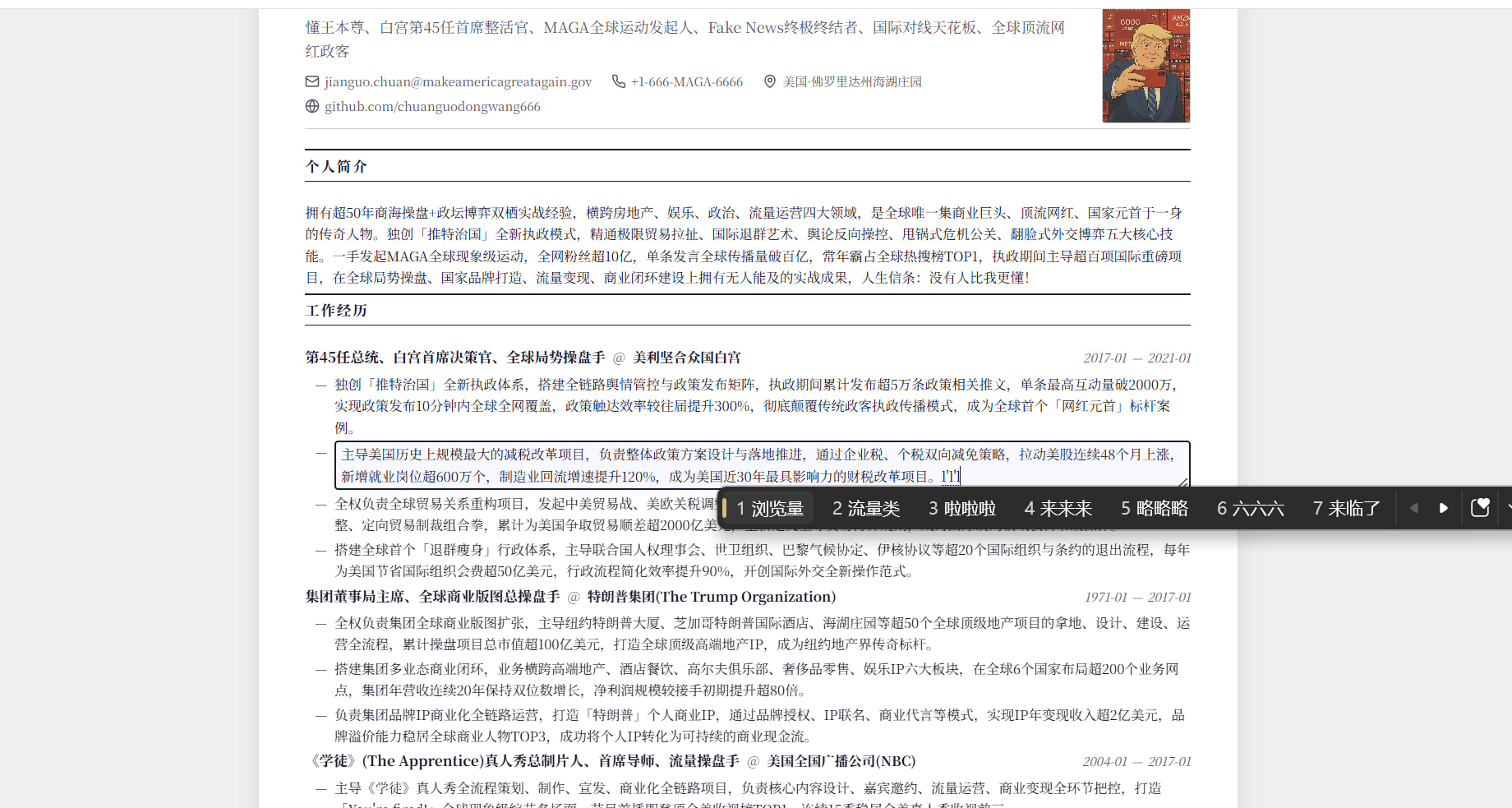Viewport: 1512px width, 808px height.
Task: Open the IME emoji favorites icon
Action: 1480,508
